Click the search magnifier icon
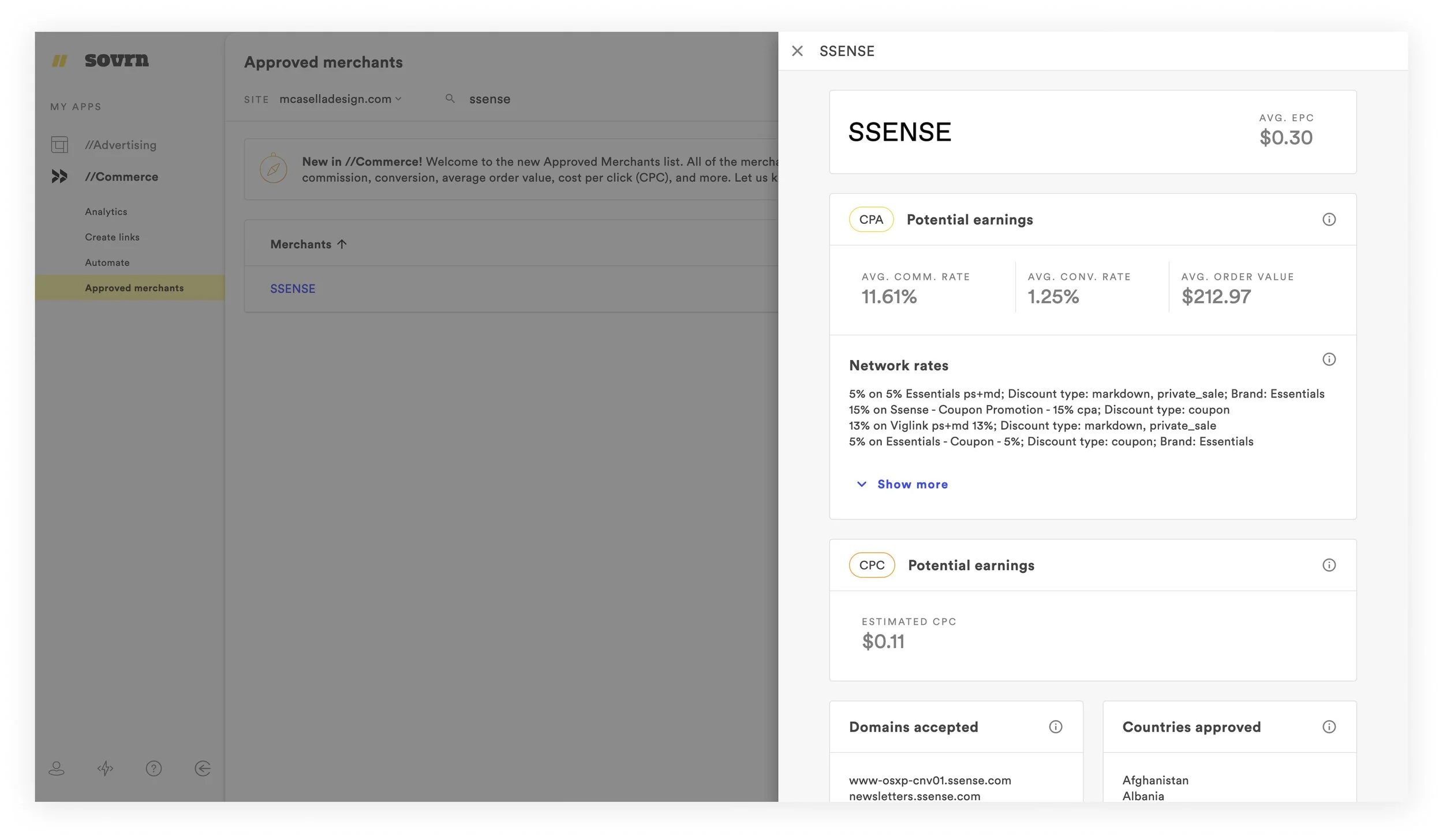 pos(450,99)
